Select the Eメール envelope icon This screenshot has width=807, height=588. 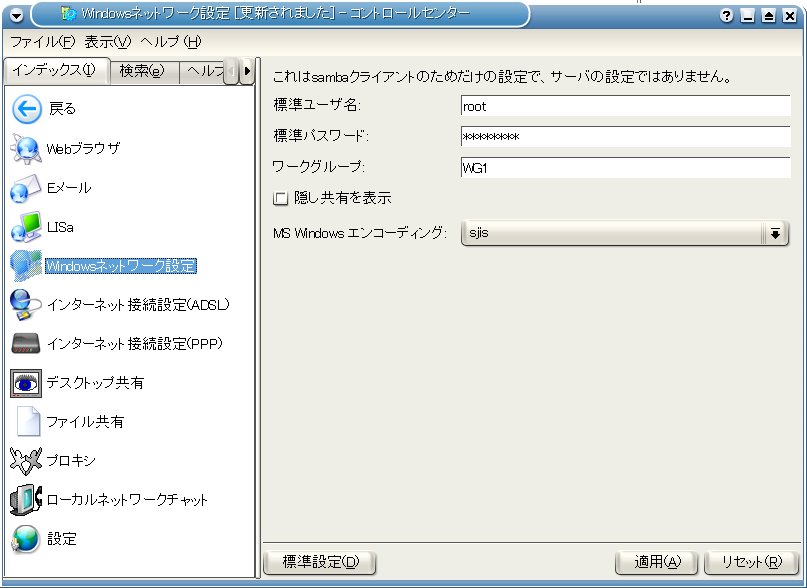(x=26, y=188)
